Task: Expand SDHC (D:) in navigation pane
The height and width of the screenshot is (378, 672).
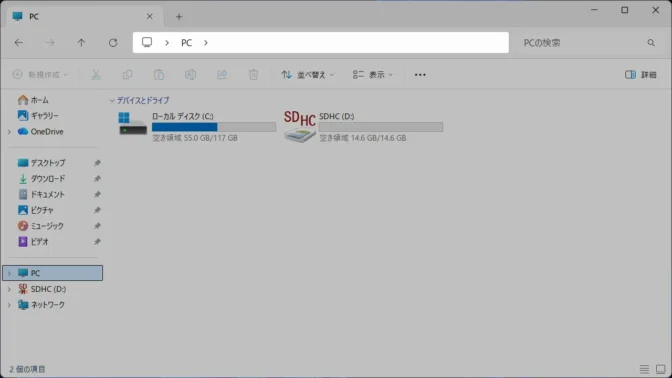Action: [x=9, y=289]
